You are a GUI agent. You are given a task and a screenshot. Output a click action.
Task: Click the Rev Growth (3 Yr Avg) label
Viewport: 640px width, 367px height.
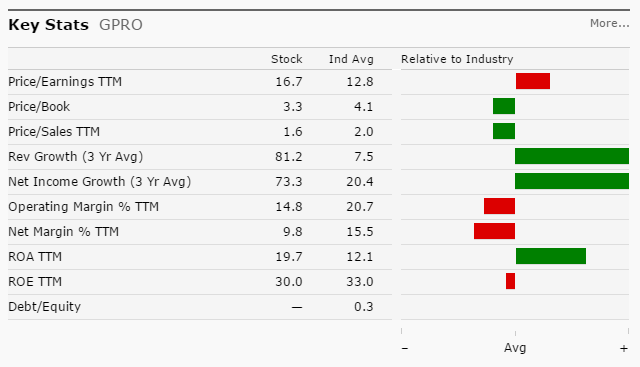coord(76,156)
